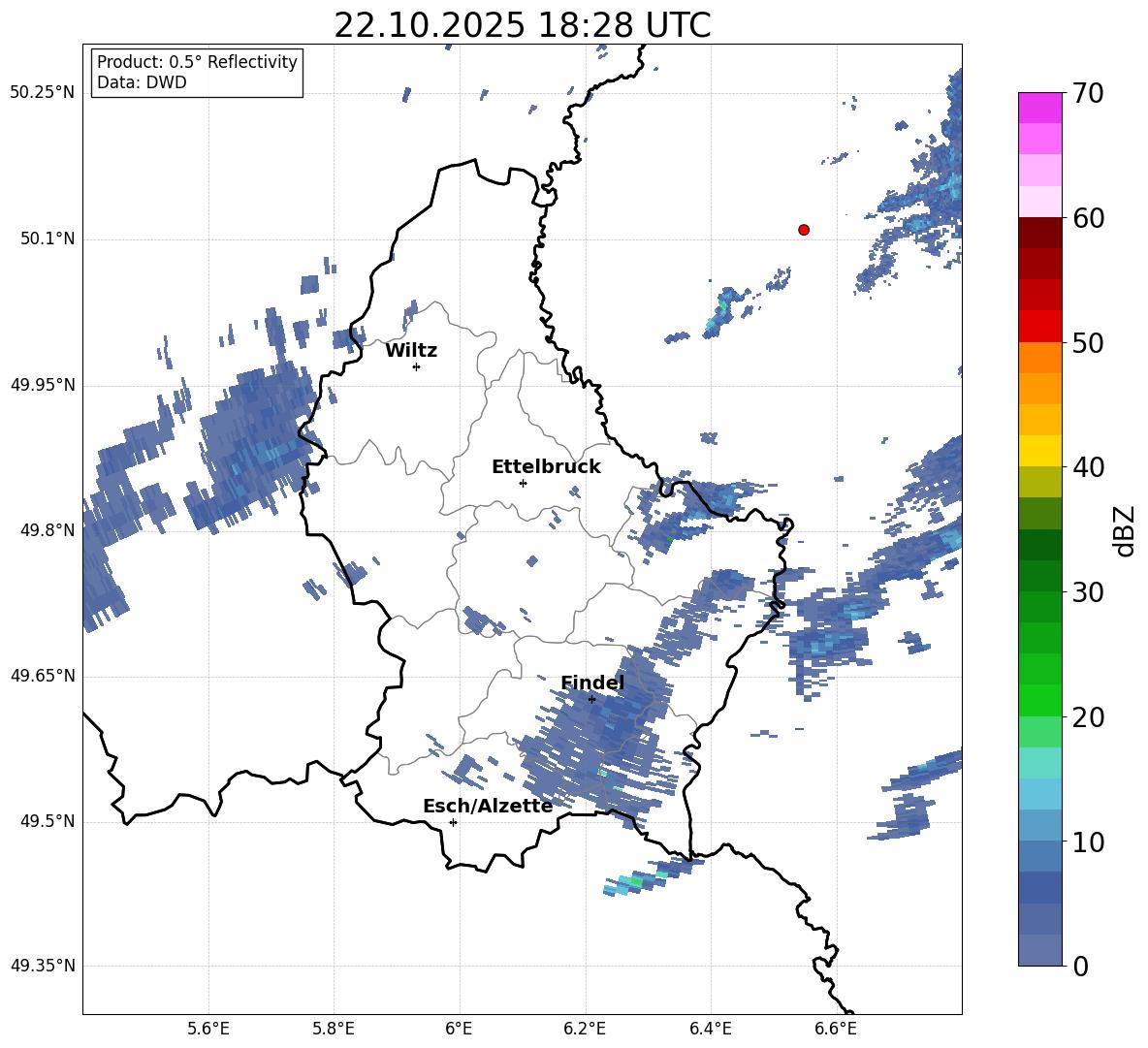Click the 50.1°N latitude label
This screenshot has width=1148, height=1048.
pyautogui.click(x=47, y=239)
